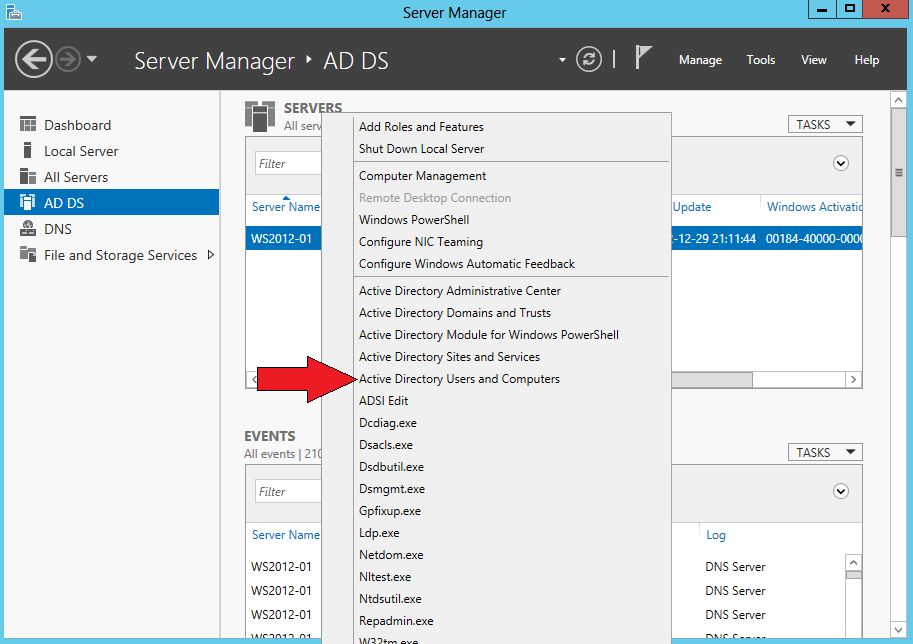
Task: Expand File and Storage Services arrow
Action: (211, 254)
